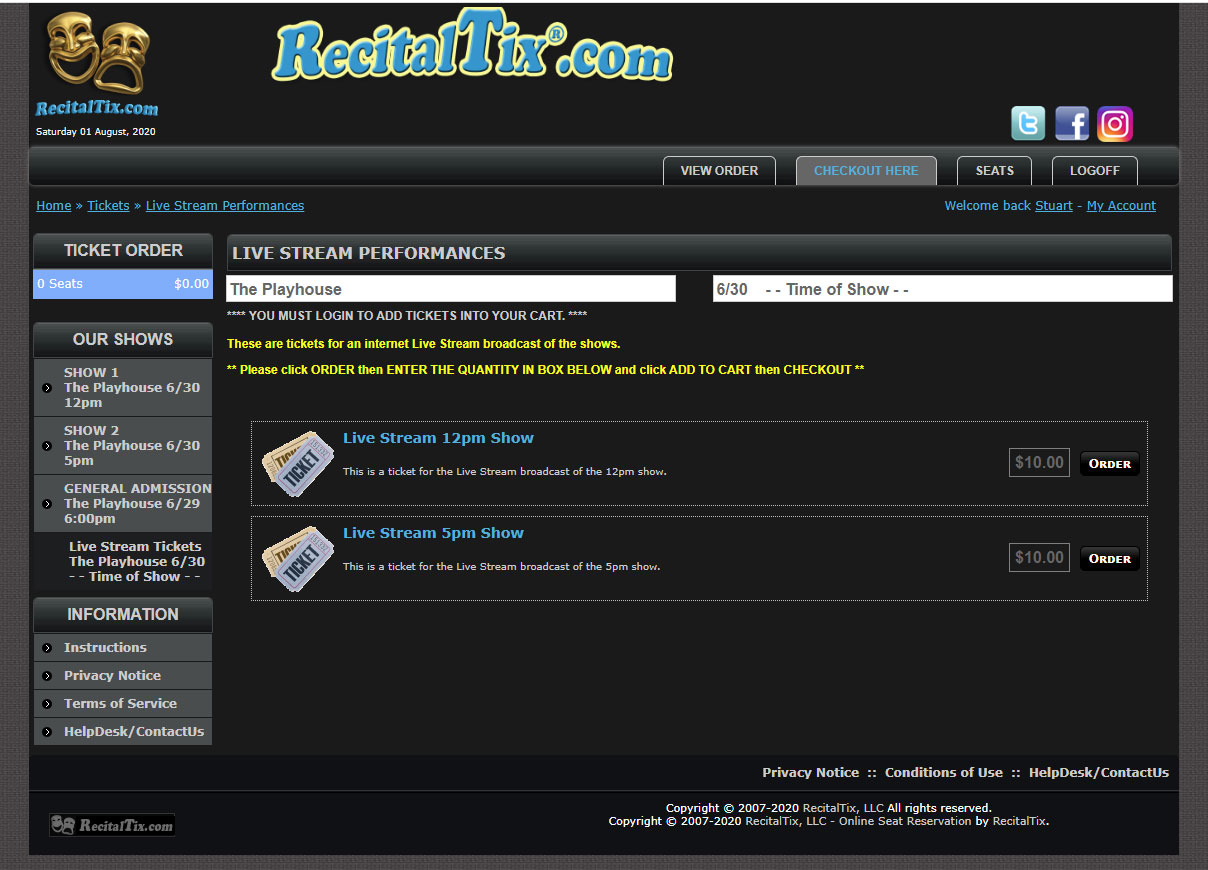Order the Live Stream 12pm Show ticket

(1110, 464)
